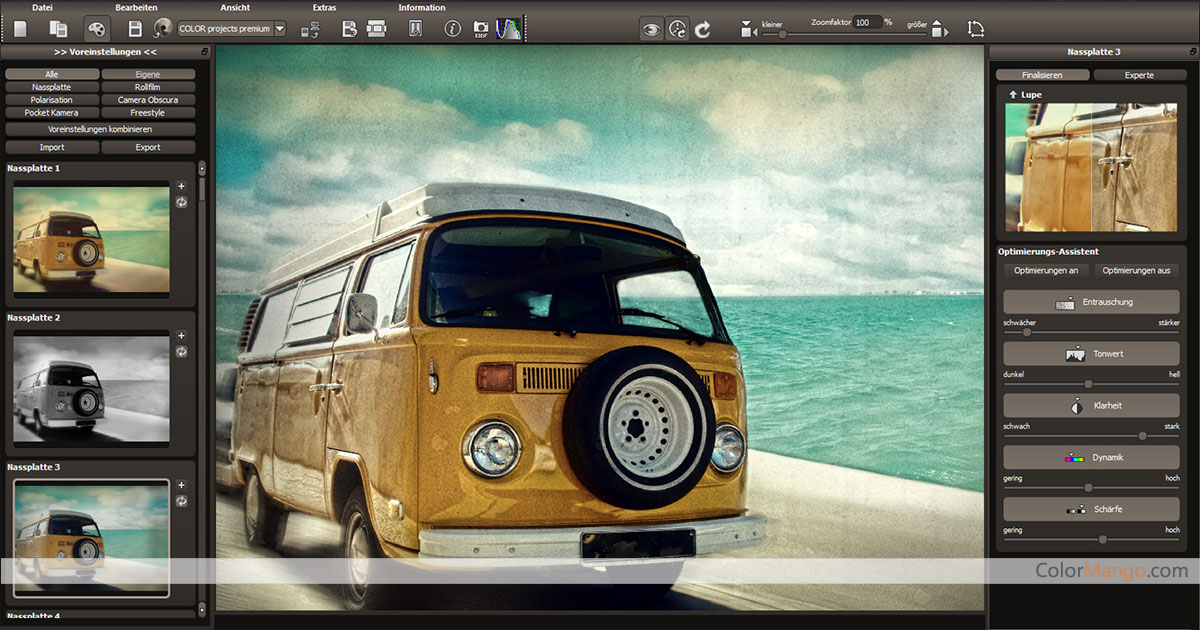Select the Nassplatte 2 preset thumbnail
Screen dimensions: 1200x630
point(91,388)
